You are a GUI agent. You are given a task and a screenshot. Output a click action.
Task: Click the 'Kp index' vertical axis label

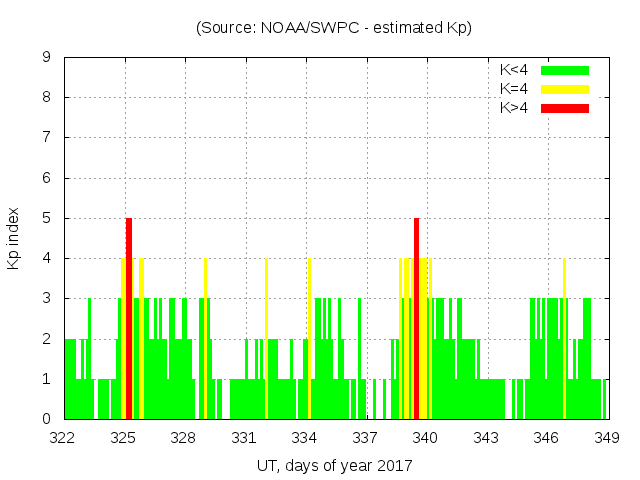[x=14, y=238]
